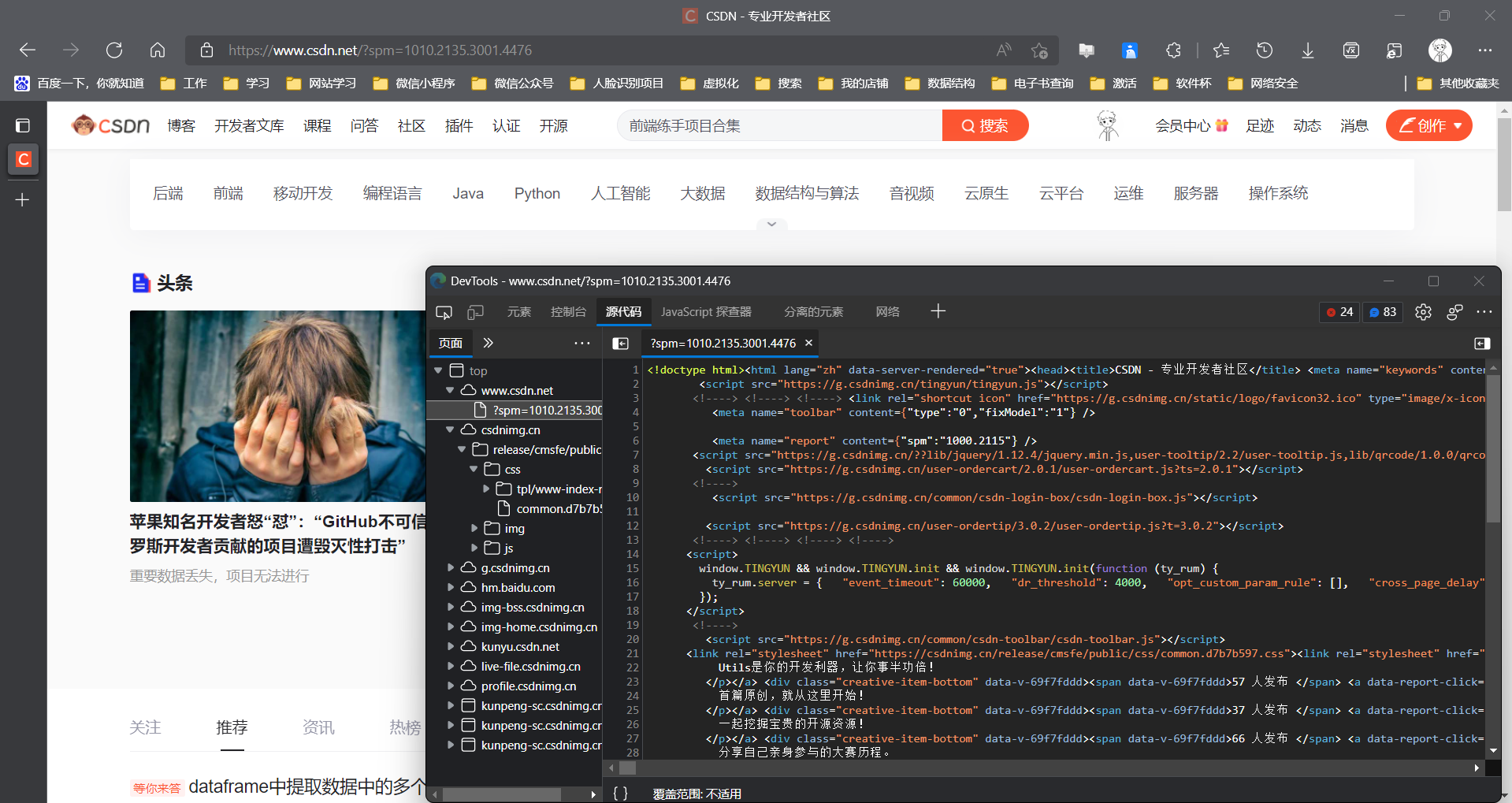
Task: Open JavaScript 探查器 tab
Action: point(706,312)
